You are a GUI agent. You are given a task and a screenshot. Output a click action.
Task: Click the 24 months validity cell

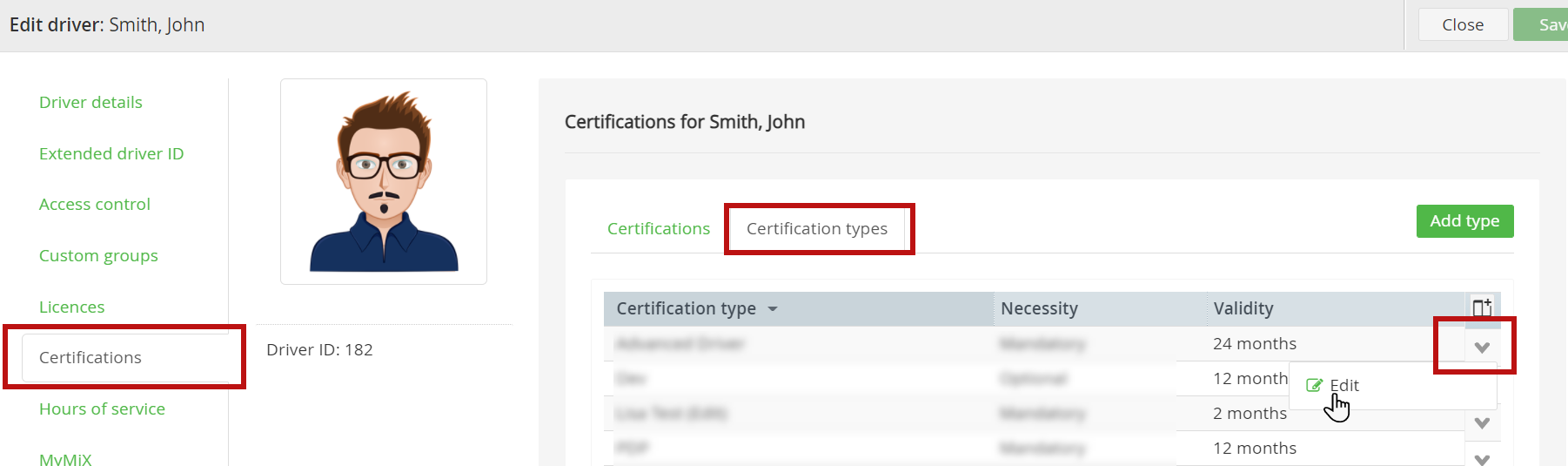1255,343
